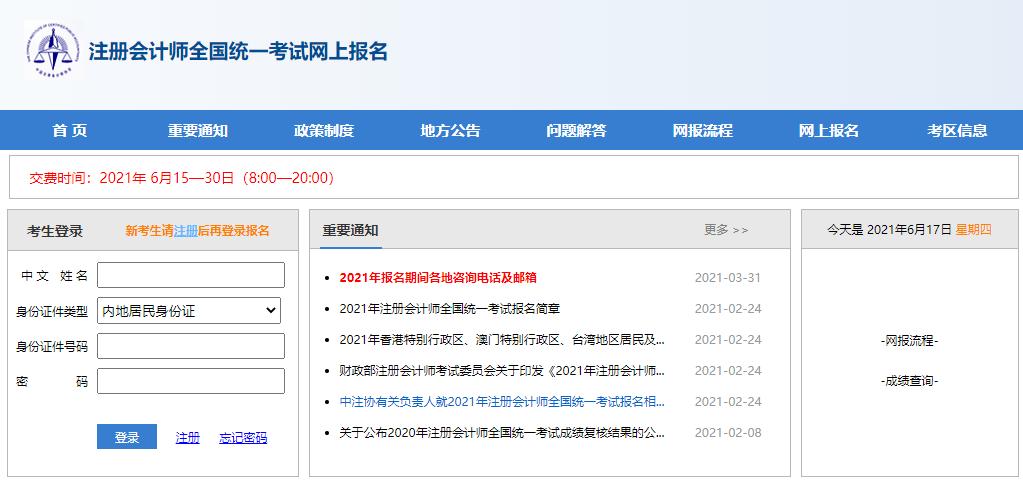This screenshot has height=483, width=1023.
Task: Open the 首页 navigation menu item
Action: tap(70, 130)
